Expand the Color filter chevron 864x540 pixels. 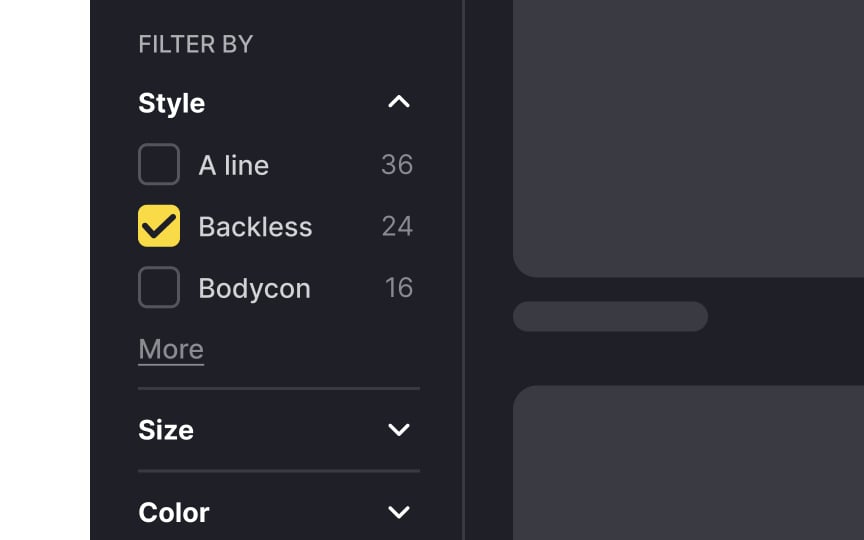(x=398, y=512)
